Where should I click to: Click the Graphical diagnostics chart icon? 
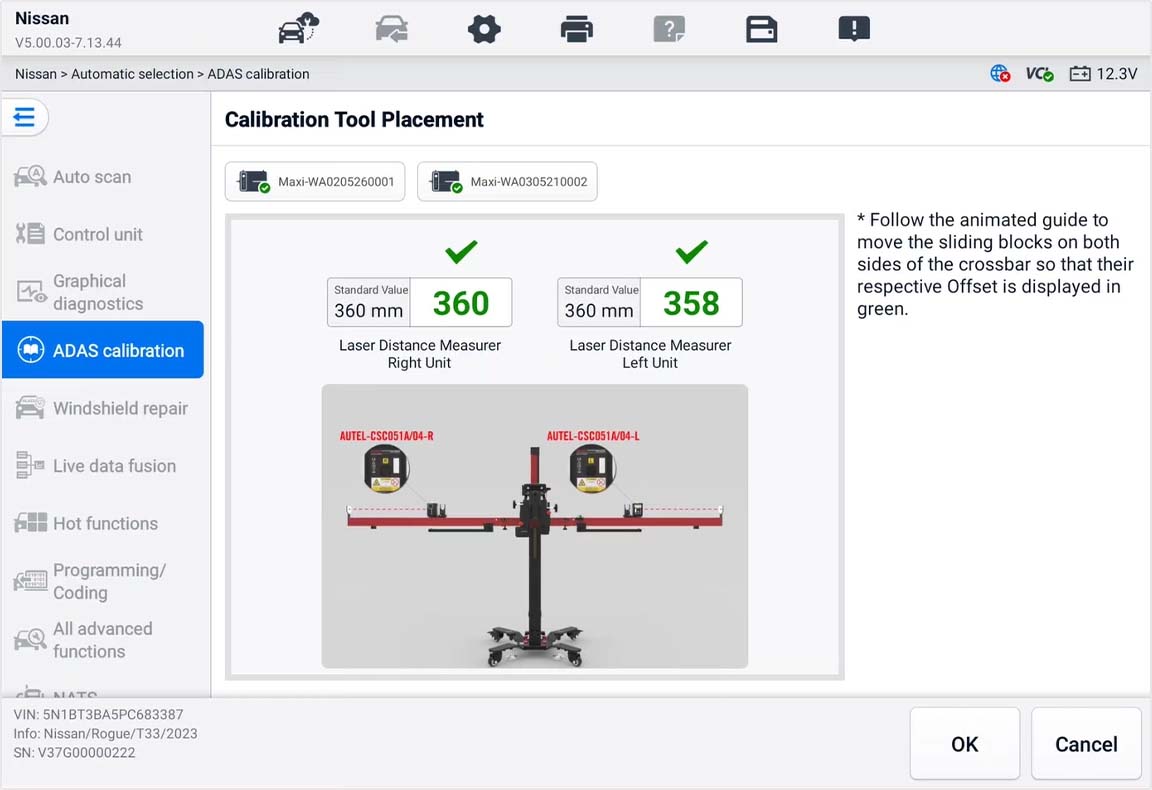tap(30, 292)
